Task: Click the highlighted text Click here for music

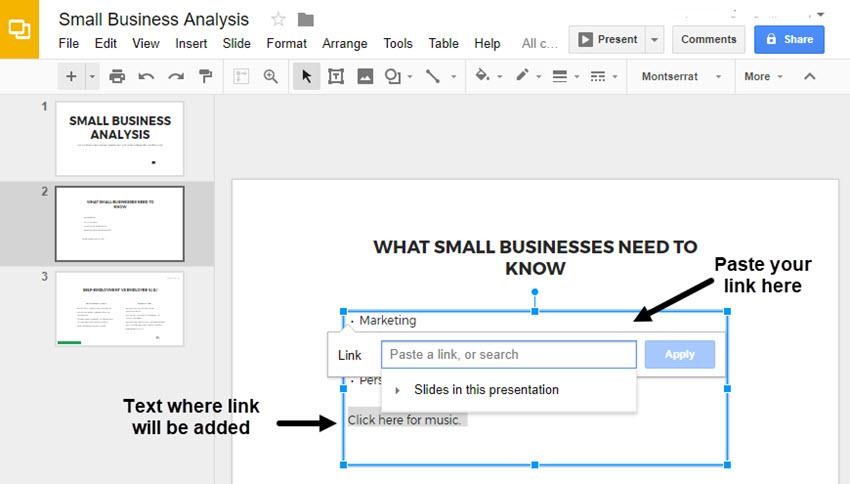Action: [x=405, y=420]
